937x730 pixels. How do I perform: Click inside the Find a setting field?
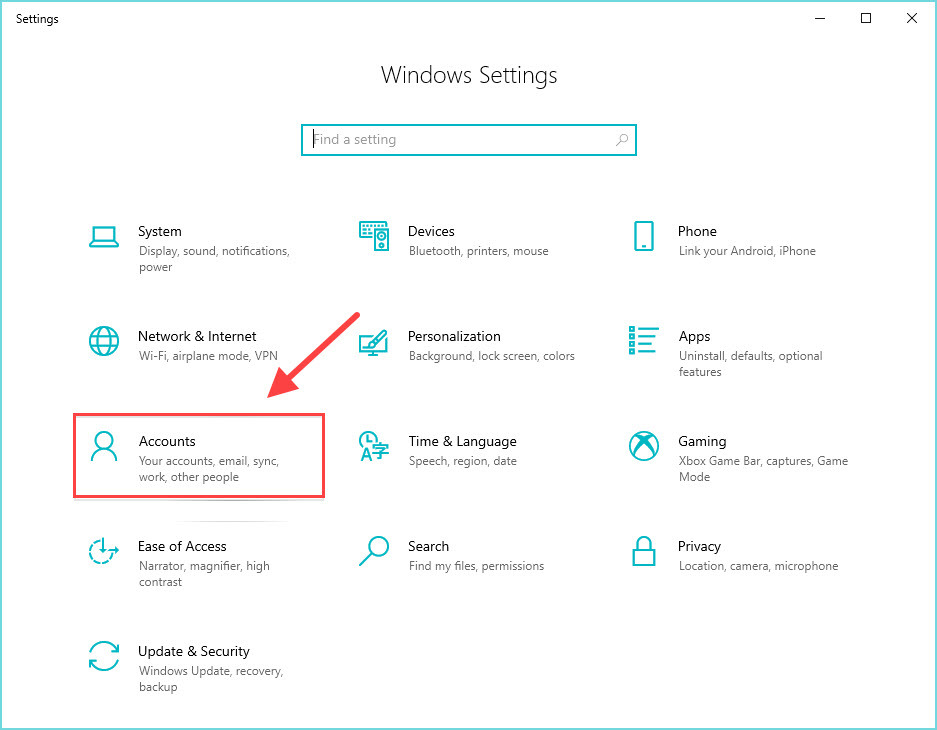pos(450,139)
